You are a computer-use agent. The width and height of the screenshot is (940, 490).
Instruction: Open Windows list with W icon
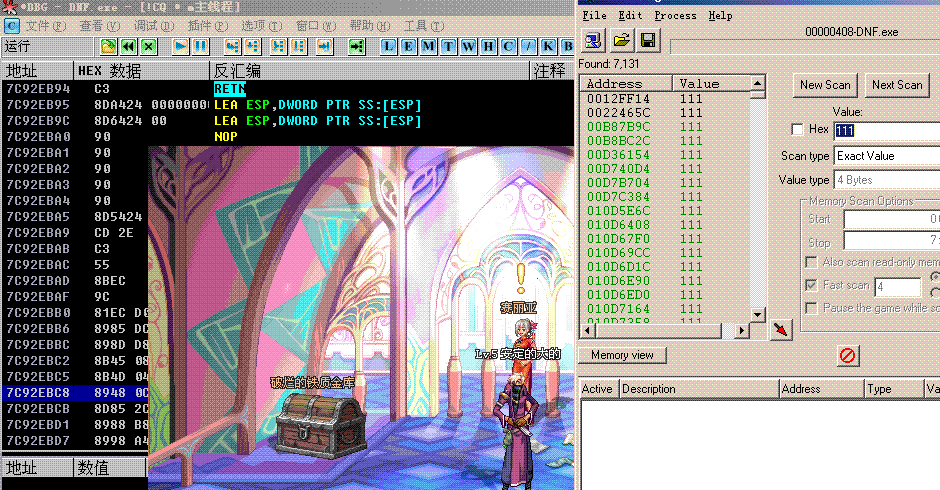[x=468, y=47]
